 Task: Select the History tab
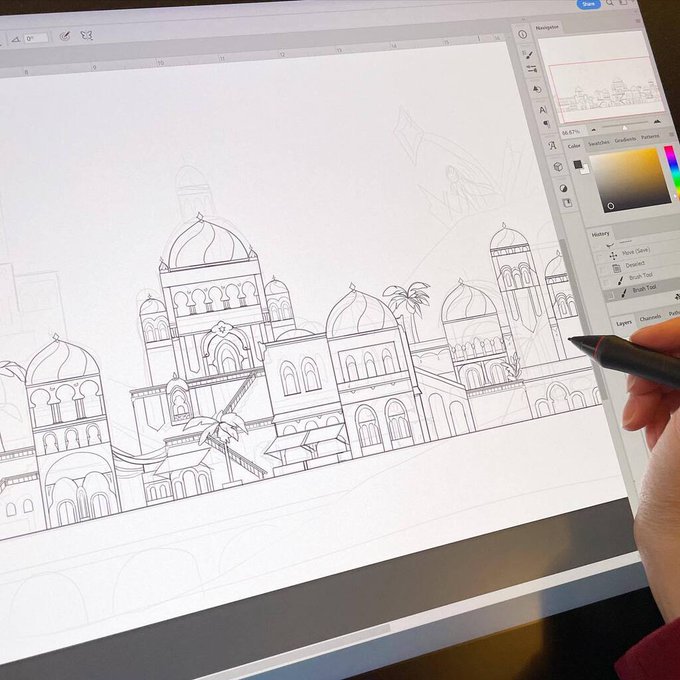pos(600,234)
